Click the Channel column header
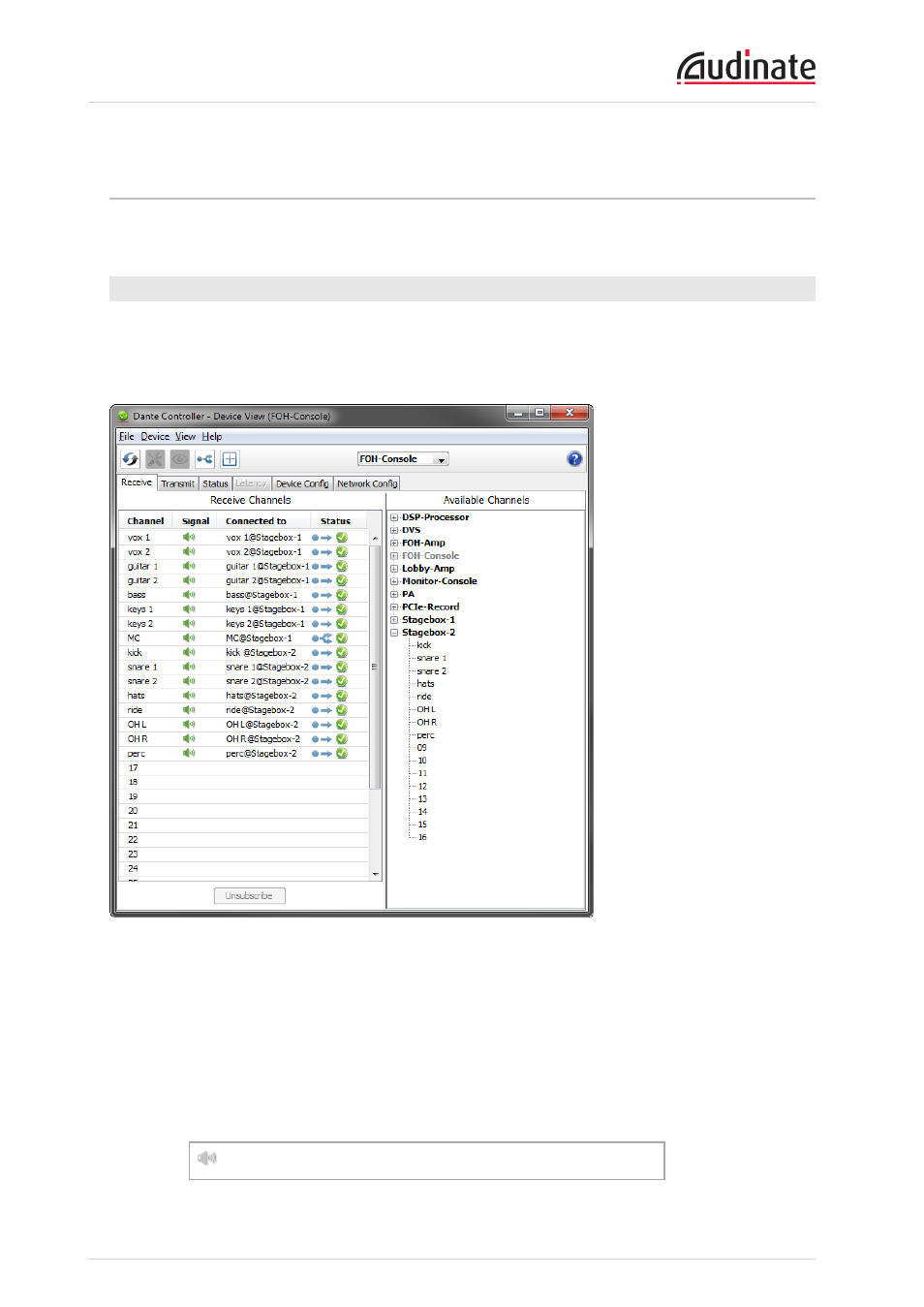Image resolution: width=924 pixels, height=1307 pixels. (x=145, y=521)
